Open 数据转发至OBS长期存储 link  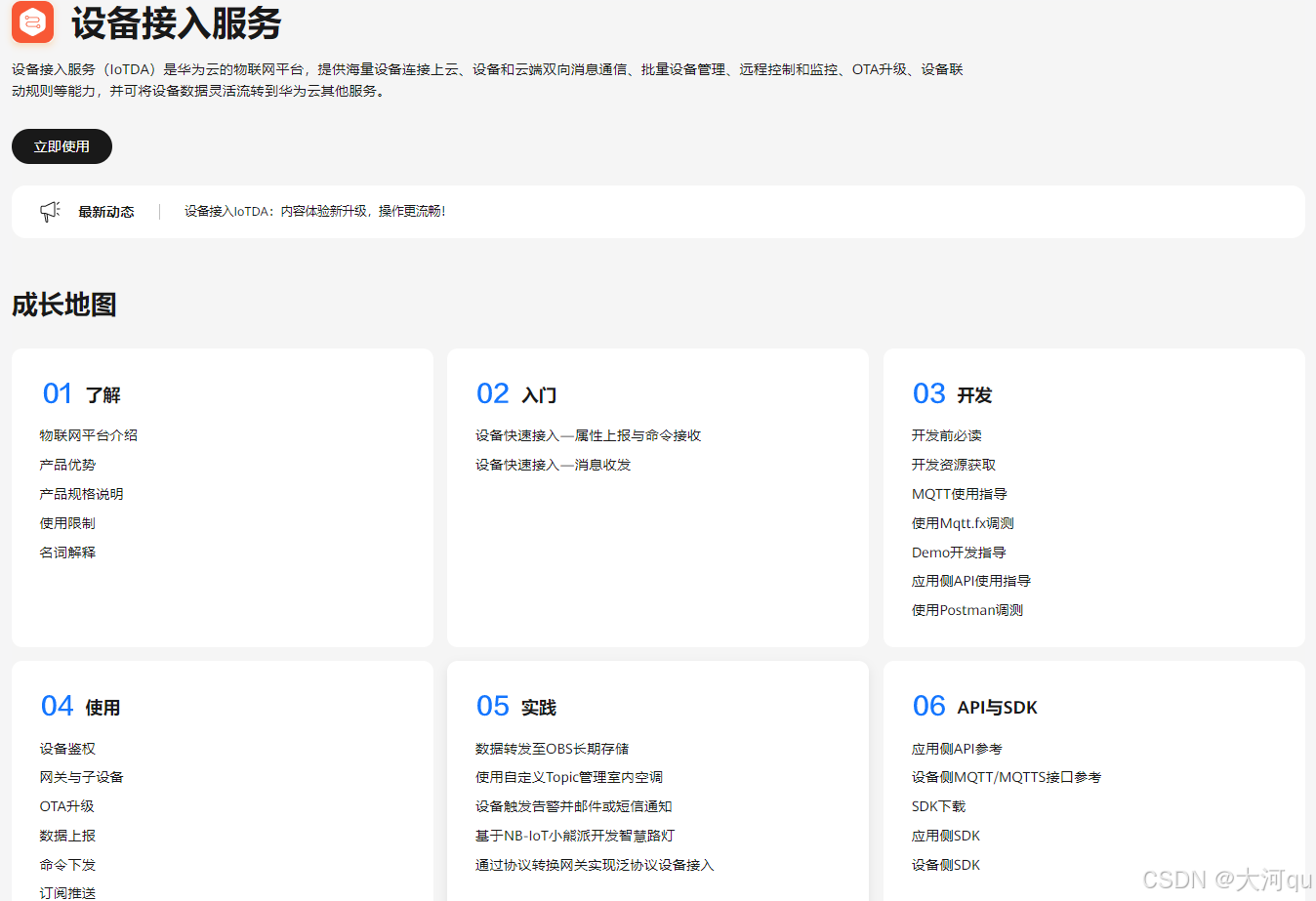tap(553, 749)
